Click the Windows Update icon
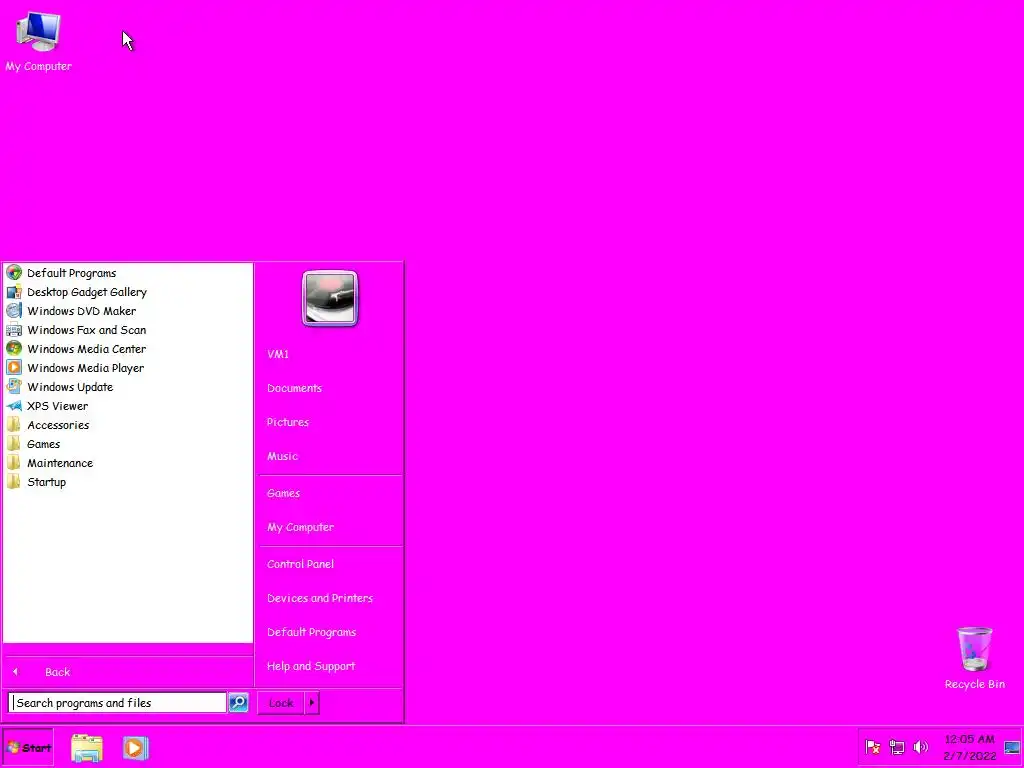The width and height of the screenshot is (1024, 768). click(14, 387)
